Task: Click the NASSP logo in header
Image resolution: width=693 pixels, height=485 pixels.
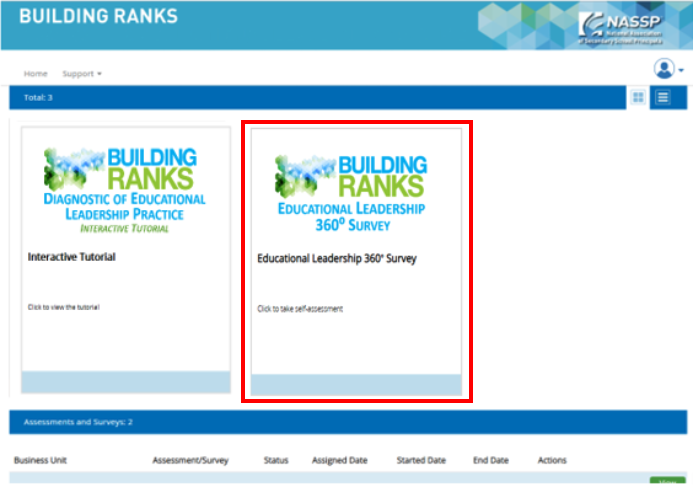Action: 621,28
